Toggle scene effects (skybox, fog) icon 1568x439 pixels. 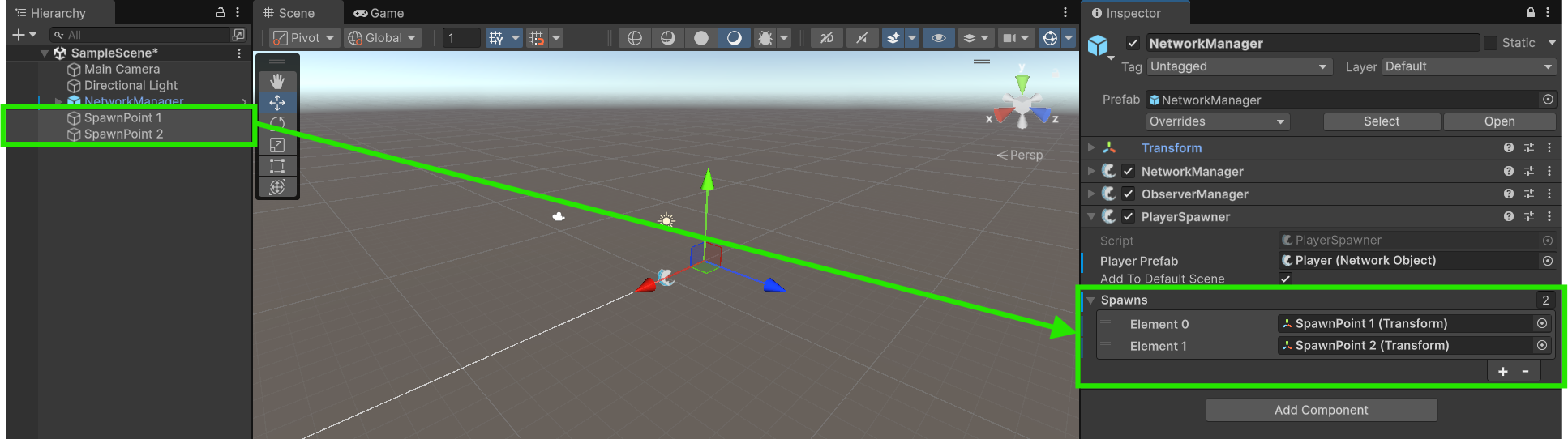coord(893,38)
